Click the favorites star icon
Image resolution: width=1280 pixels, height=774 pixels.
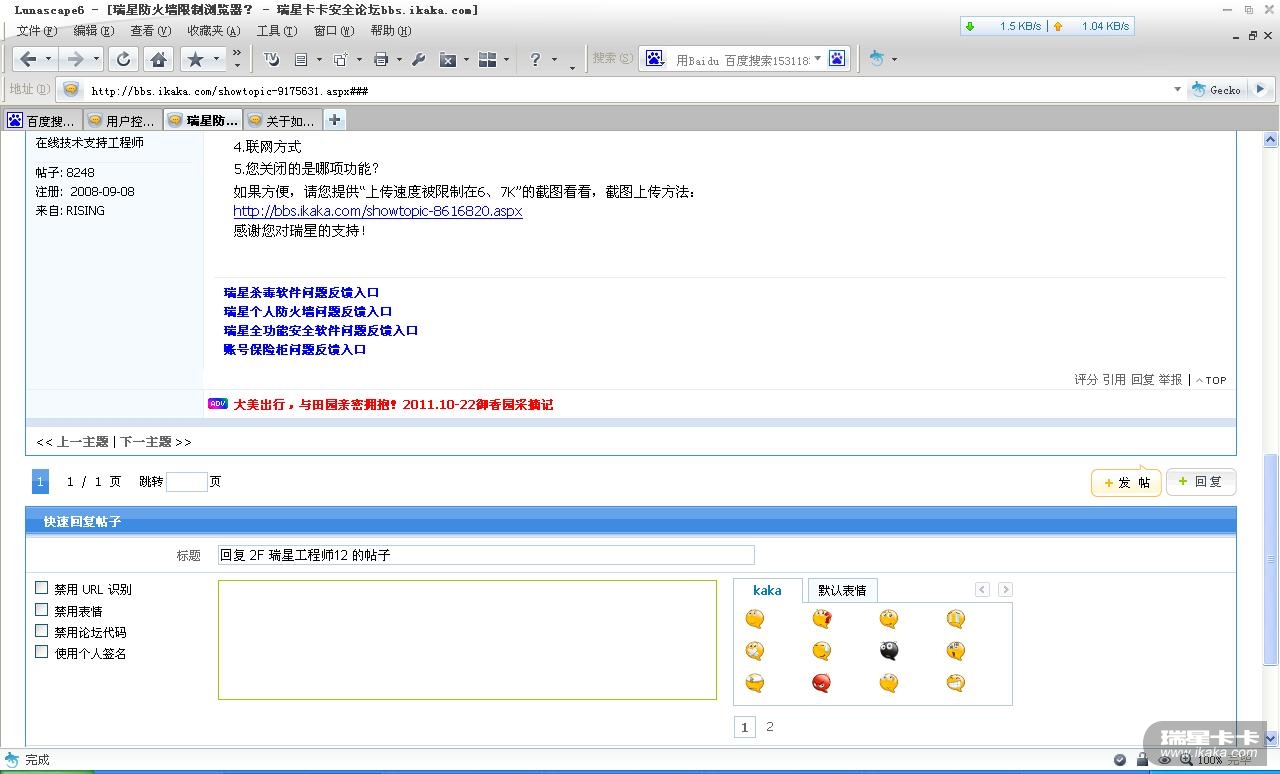[195, 59]
